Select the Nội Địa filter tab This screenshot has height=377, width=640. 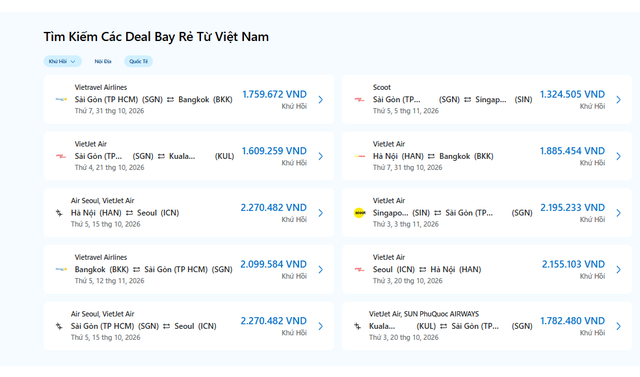coord(103,61)
